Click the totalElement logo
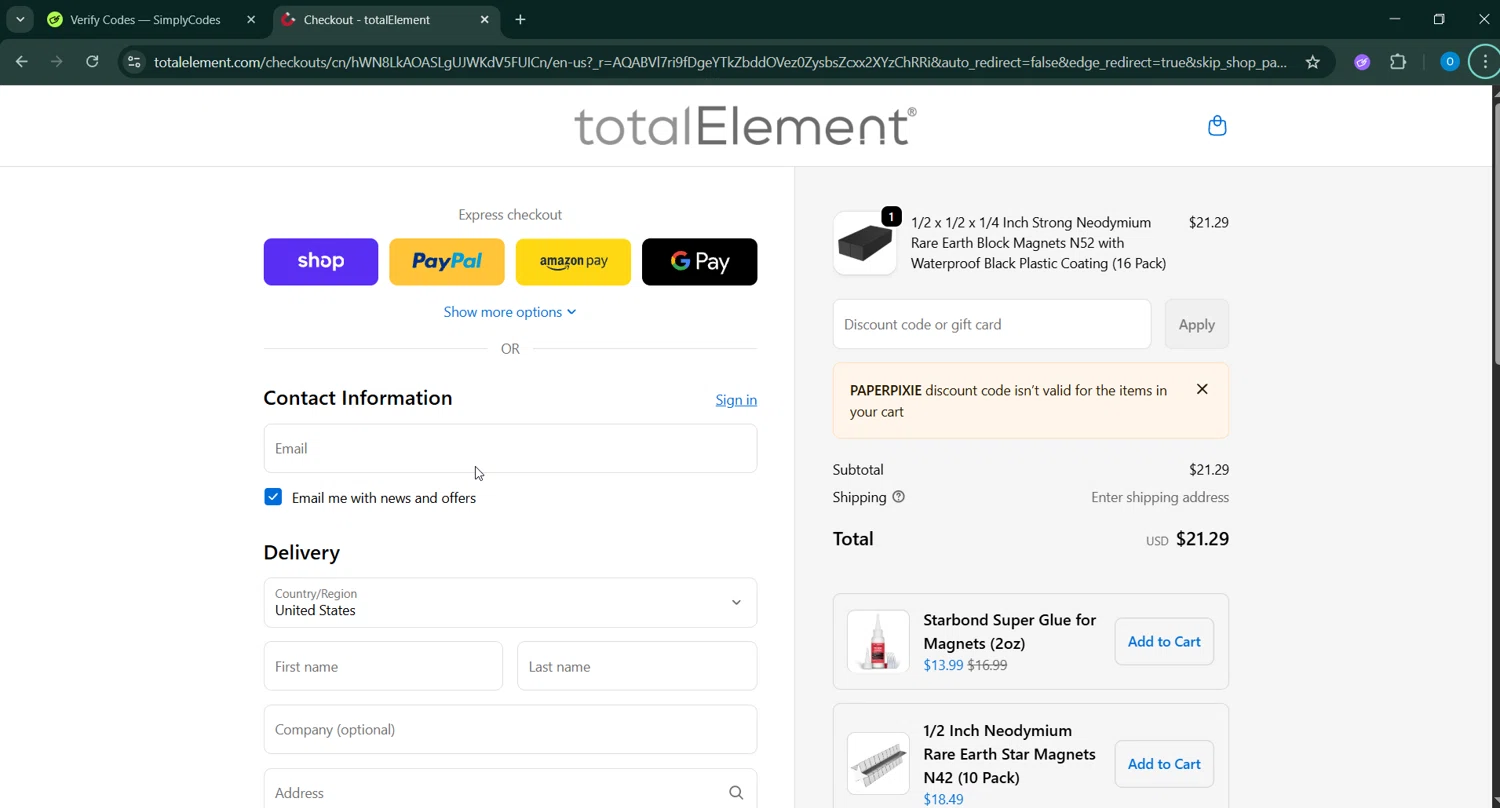 click(x=745, y=127)
